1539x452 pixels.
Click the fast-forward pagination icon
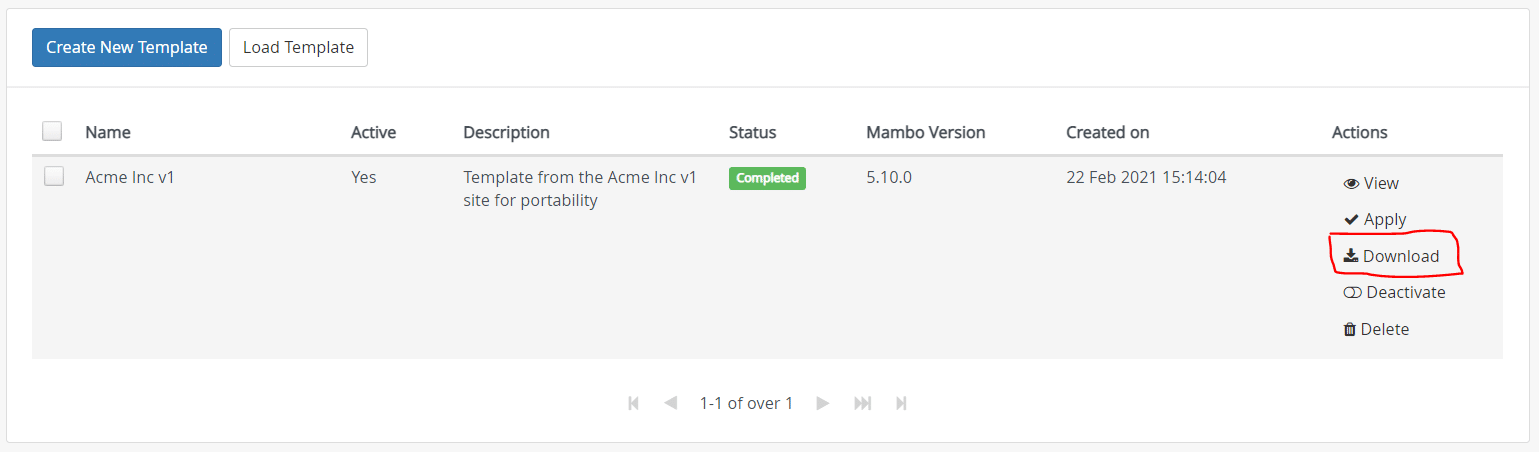862,403
